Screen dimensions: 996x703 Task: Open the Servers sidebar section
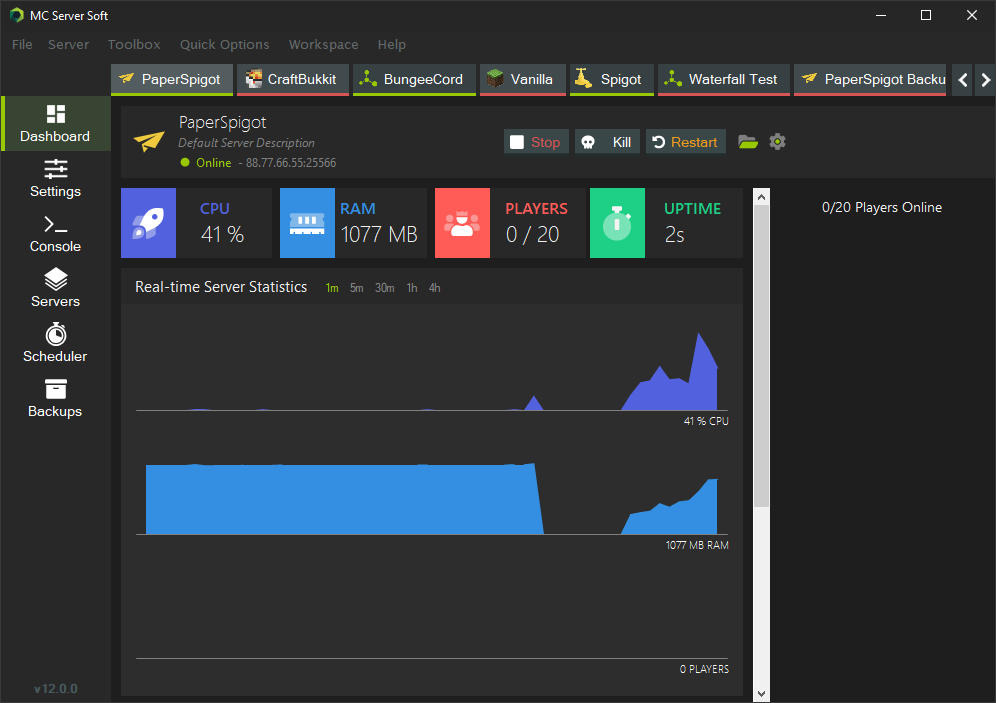click(55, 288)
